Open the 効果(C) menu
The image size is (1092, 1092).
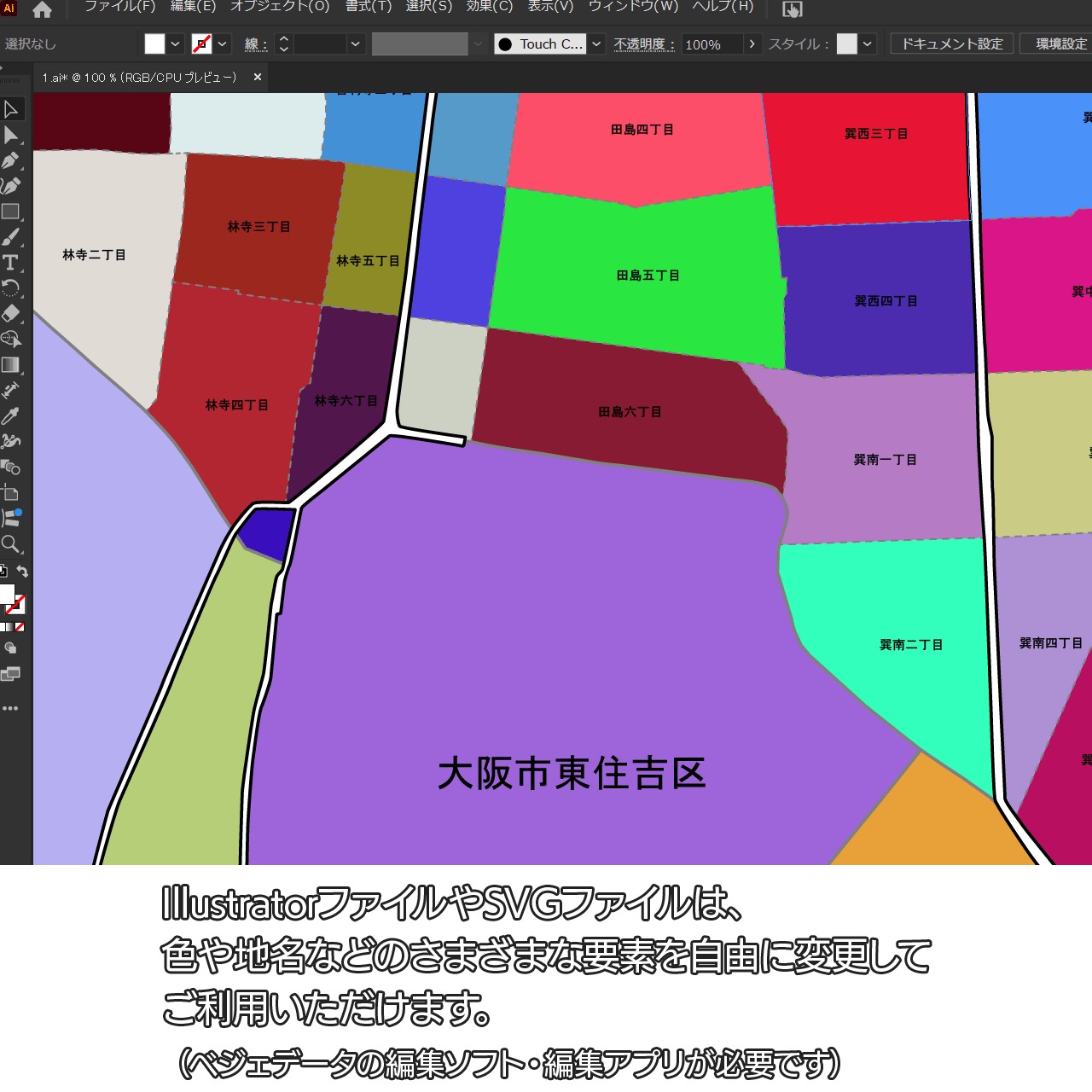pyautogui.click(x=489, y=7)
